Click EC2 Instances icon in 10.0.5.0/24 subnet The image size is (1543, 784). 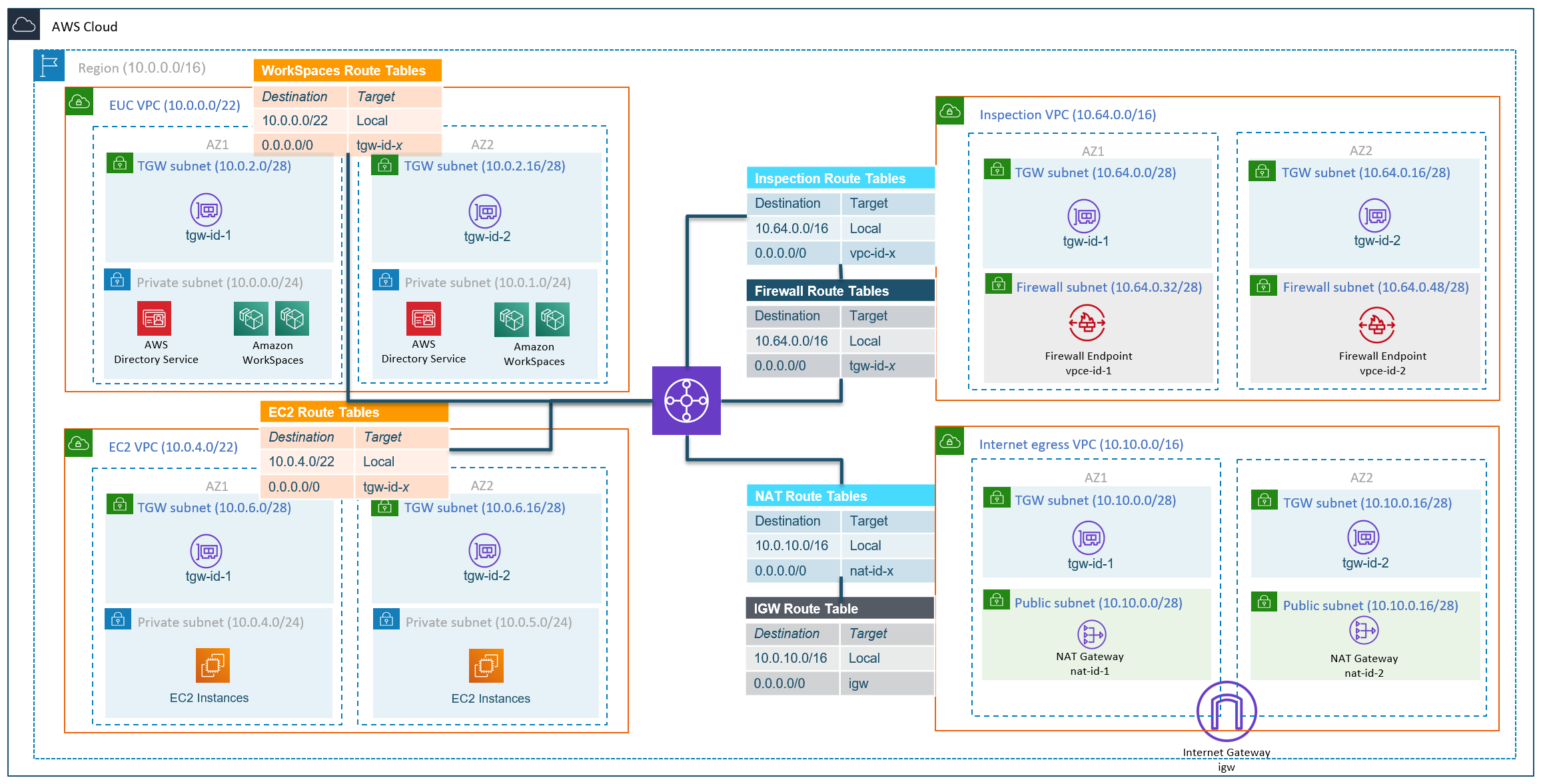486,665
